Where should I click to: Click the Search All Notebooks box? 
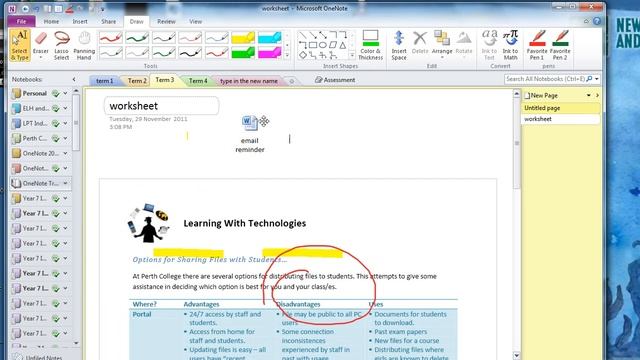tap(545, 79)
